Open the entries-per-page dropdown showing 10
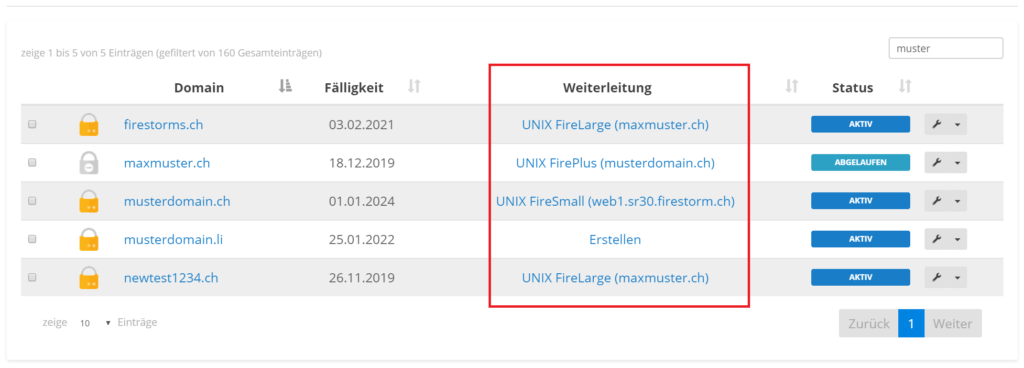Viewport: 1024px width, 368px height. click(94, 323)
